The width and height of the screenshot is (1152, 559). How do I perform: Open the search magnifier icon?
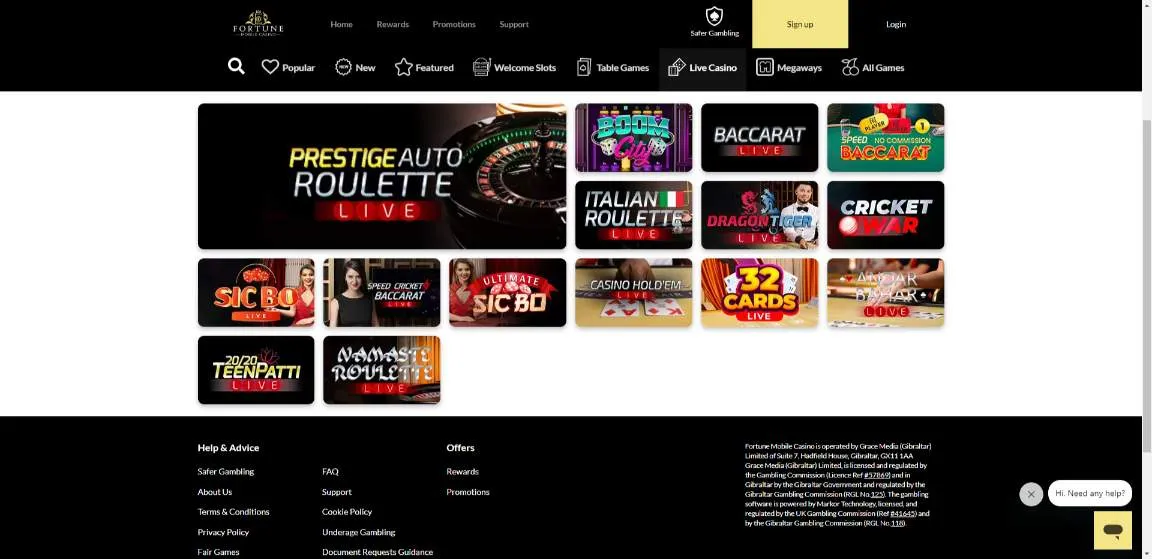coord(236,67)
